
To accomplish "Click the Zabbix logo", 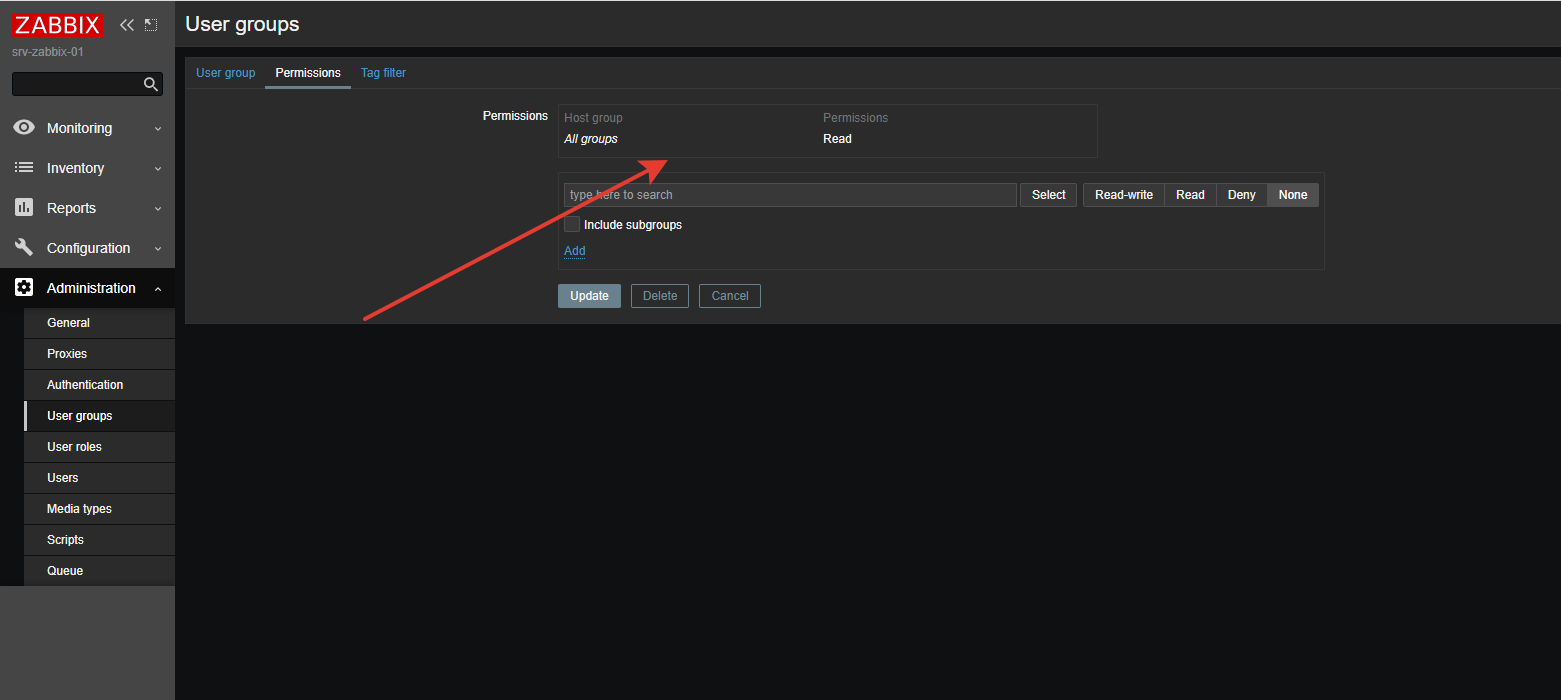I will click(x=58, y=25).
